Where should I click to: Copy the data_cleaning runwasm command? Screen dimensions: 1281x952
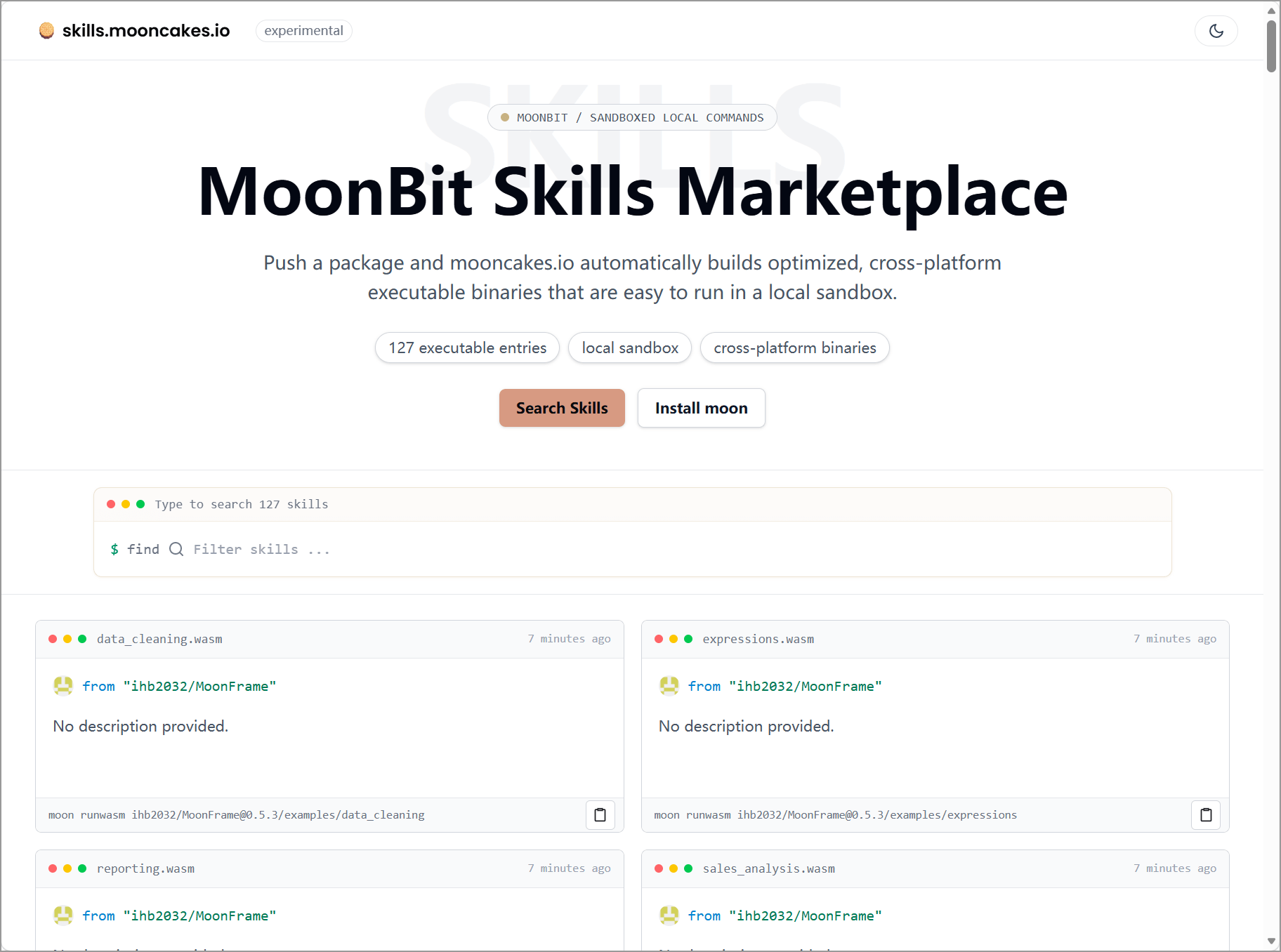pyautogui.click(x=600, y=815)
